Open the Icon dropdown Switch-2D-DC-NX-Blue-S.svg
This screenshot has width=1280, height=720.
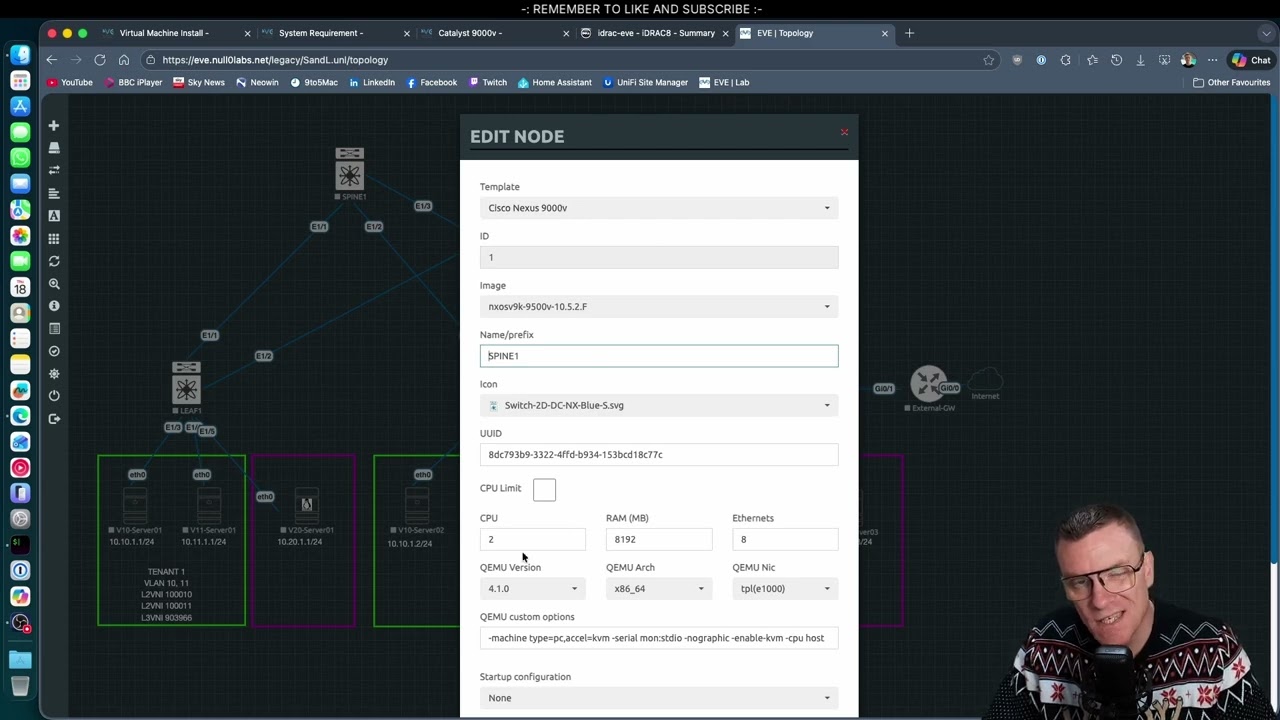(659, 405)
